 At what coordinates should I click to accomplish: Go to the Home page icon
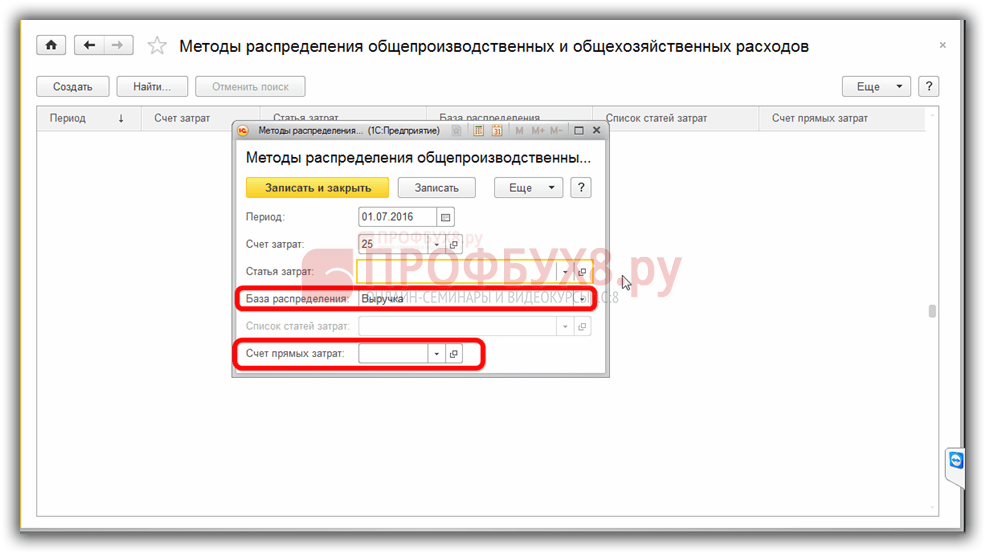coord(51,46)
